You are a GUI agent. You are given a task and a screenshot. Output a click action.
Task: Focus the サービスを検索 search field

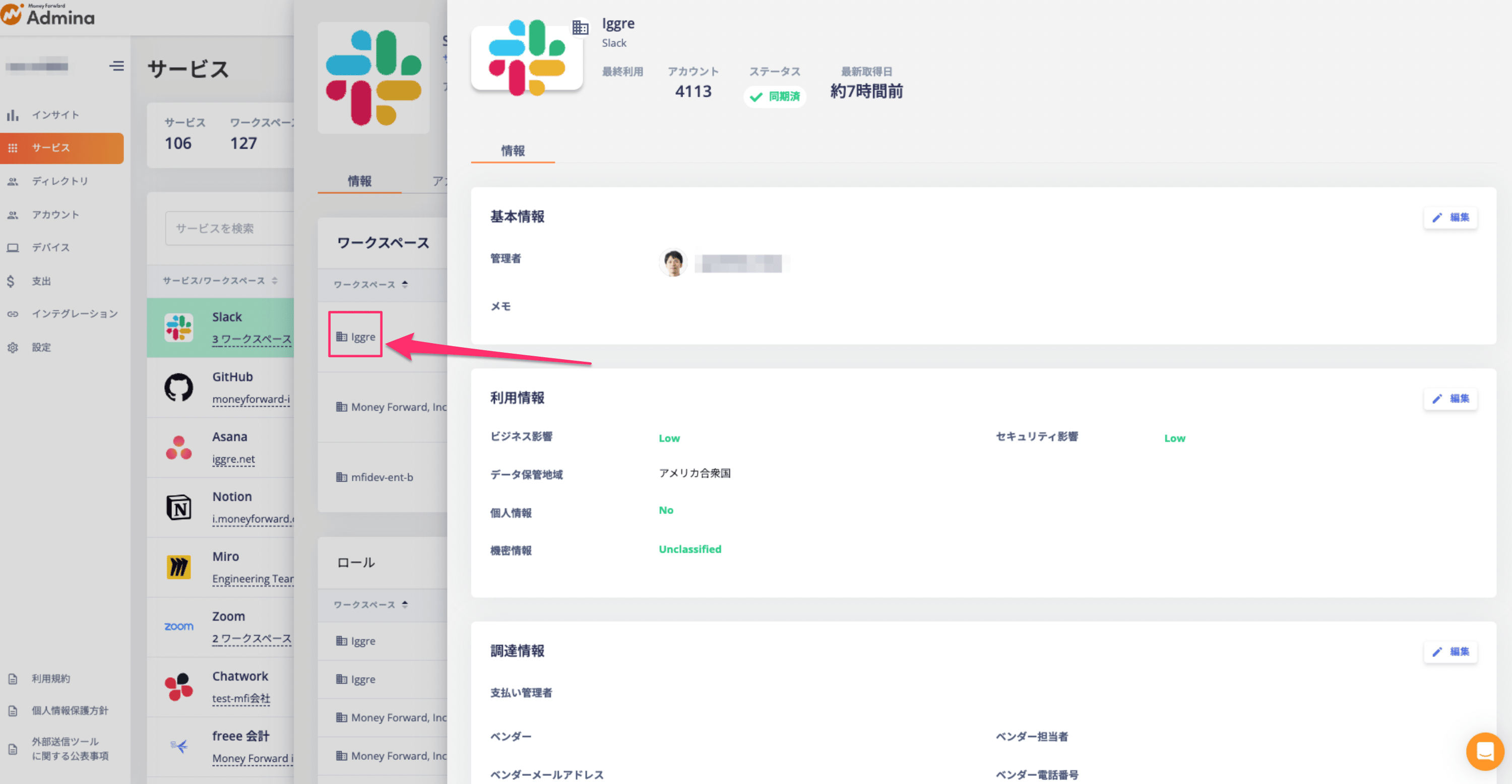(x=229, y=228)
